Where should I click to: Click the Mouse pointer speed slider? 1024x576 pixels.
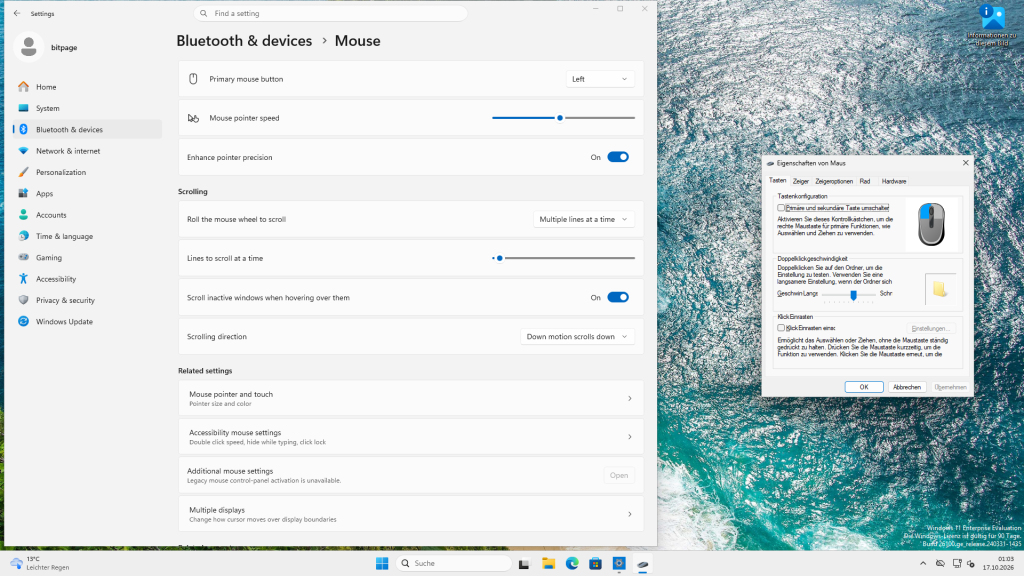click(564, 118)
